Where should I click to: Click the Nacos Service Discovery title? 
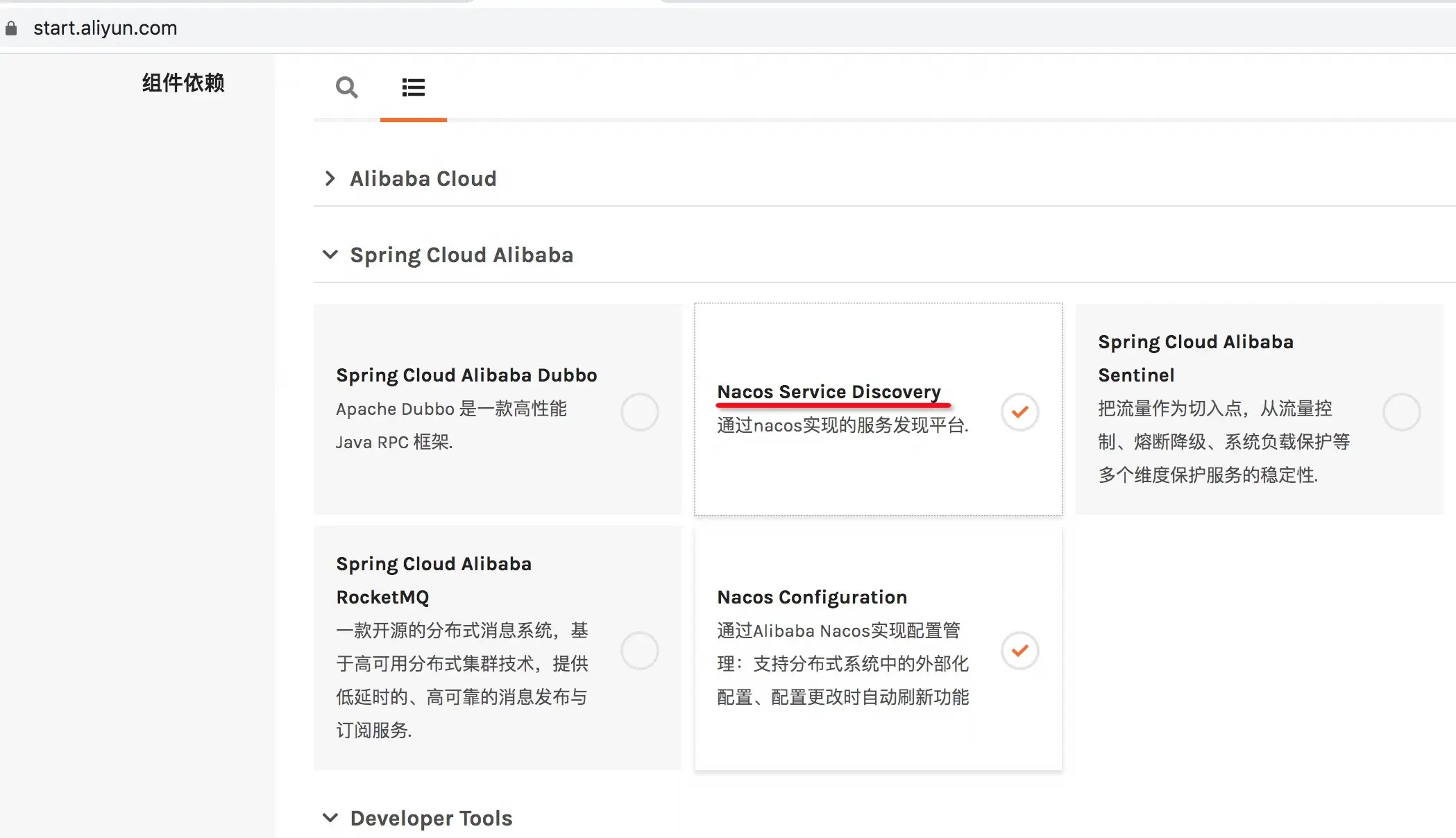tap(829, 391)
